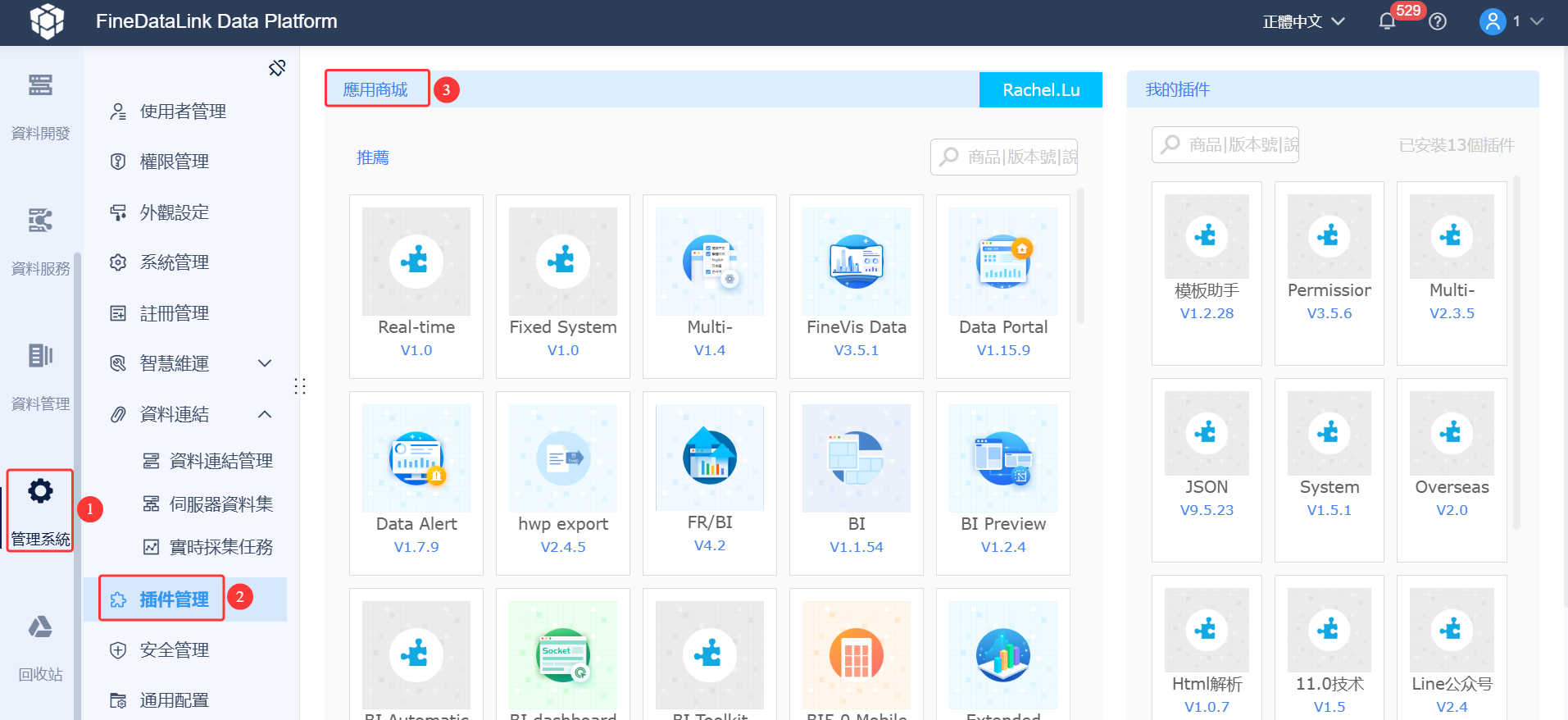Click the Permission installed plugin icon

pyautogui.click(x=1329, y=236)
